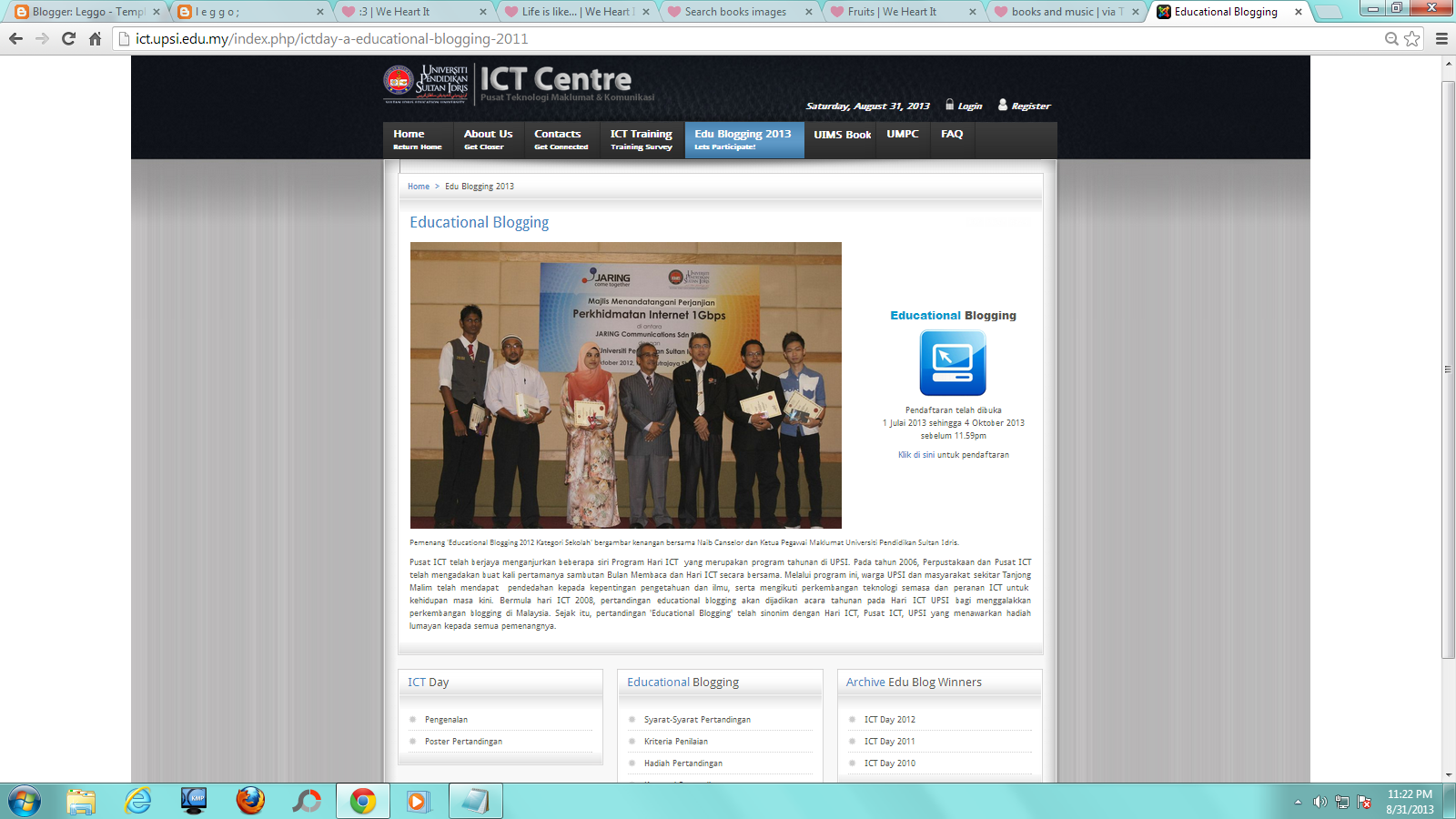Show hidden system tray icons
The height and width of the screenshot is (819, 1456).
1298,802
